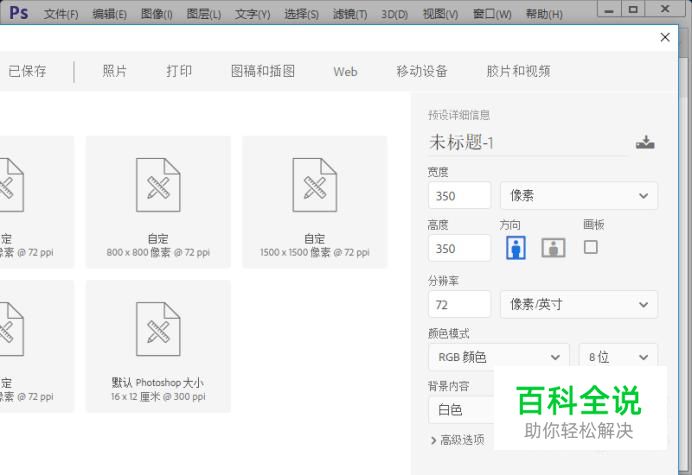Switch to the 已保存 tab

point(27,71)
